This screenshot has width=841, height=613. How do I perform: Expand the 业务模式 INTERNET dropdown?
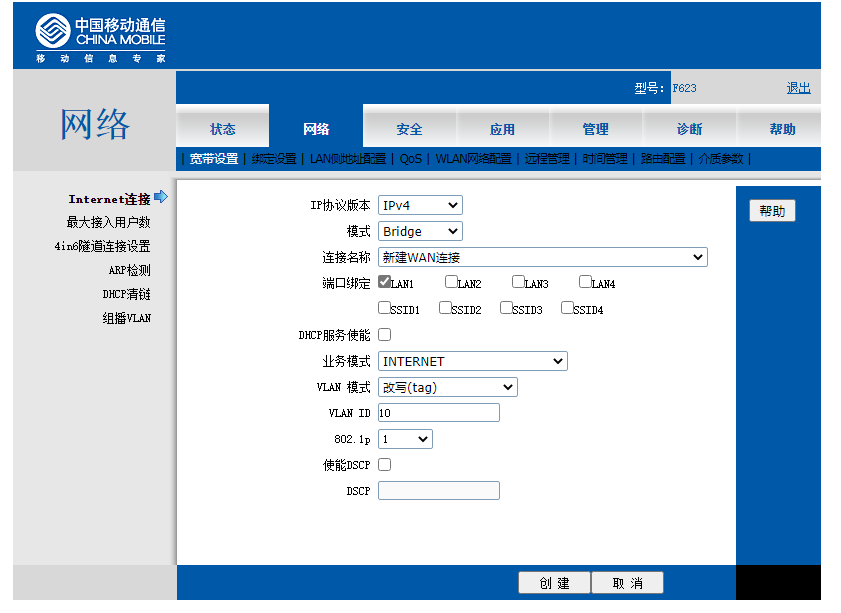click(472, 362)
